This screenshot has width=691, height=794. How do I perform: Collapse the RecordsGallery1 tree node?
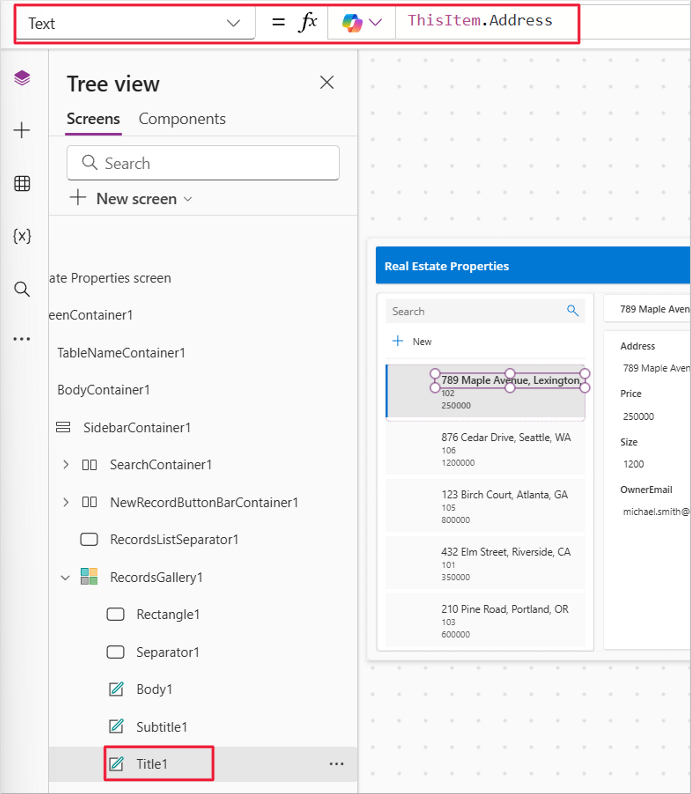click(x=66, y=577)
